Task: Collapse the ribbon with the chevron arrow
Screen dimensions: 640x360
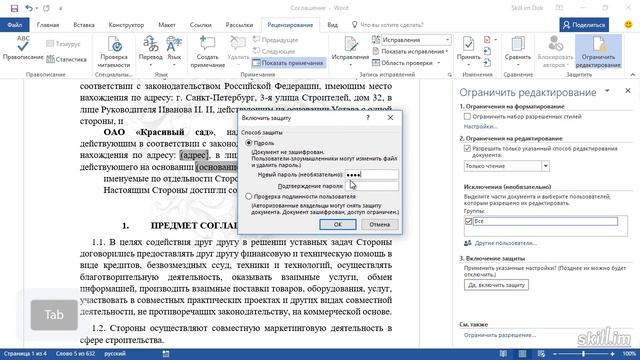Action: tap(632, 75)
